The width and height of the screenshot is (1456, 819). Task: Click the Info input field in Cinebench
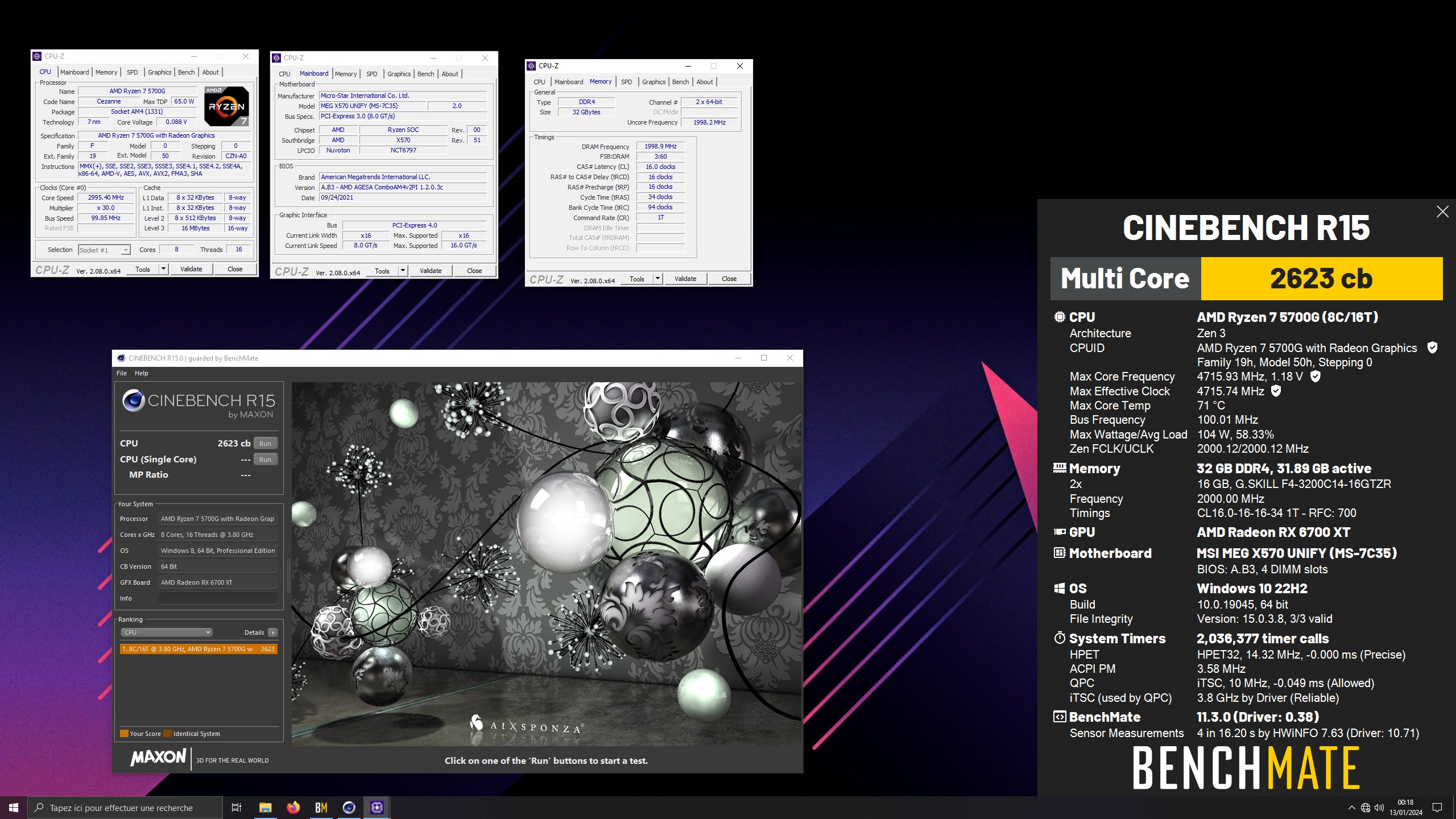tap(218, 598)
